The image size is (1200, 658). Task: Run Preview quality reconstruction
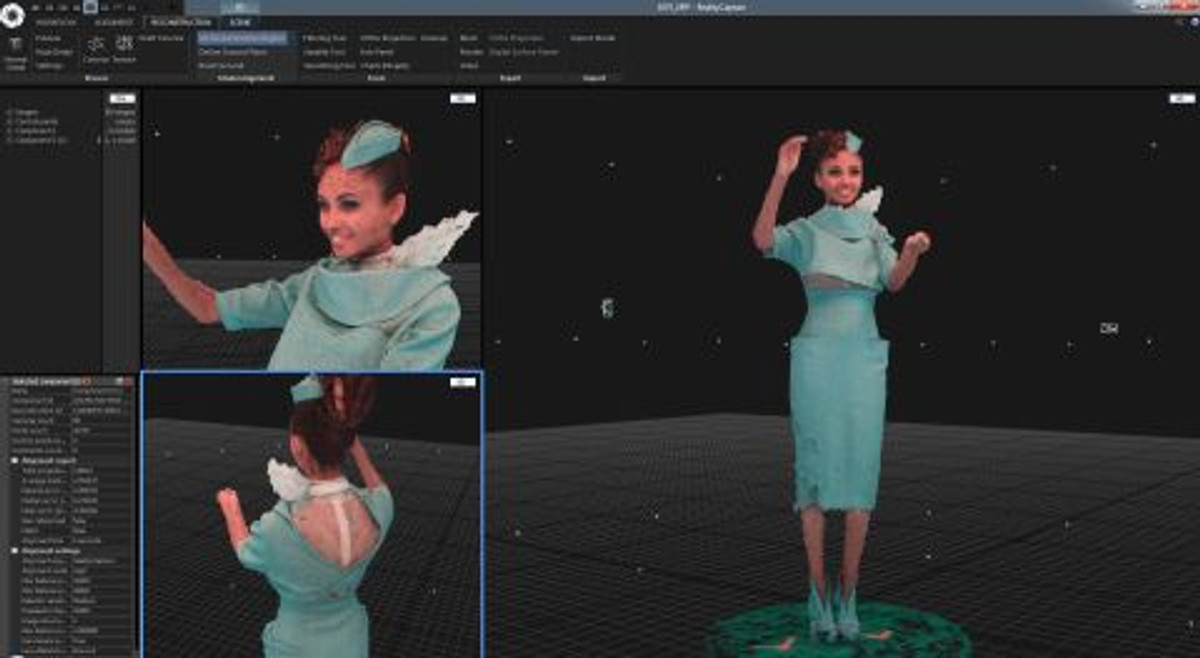47,38
